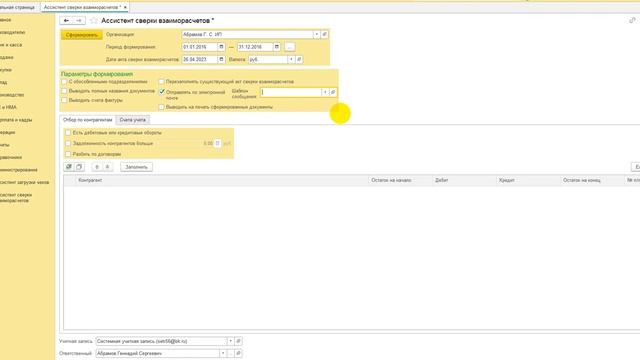Image resolution: width=640 pixels, height=360 pixels.
Task: Uncheck Отправлять по электронной почте
Action: pyautogui.click(x=162, y=92)
